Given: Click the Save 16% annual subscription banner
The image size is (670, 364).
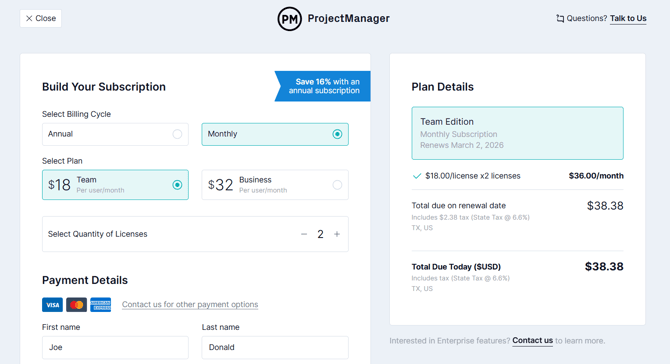Looking at the screenshot, I should (323, 86).
